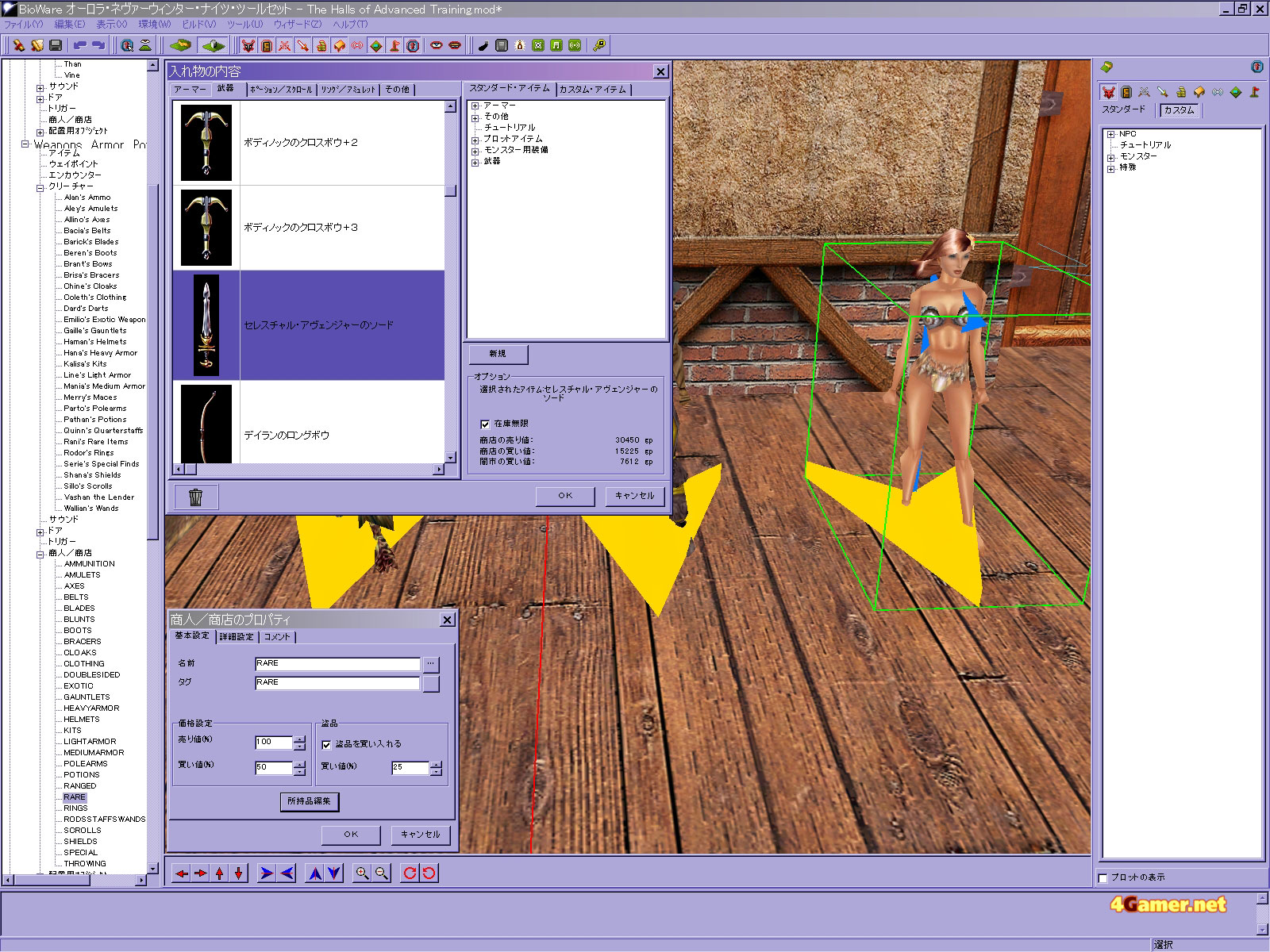
Task: Open the ファイル menu
Action: coord(24,25)
